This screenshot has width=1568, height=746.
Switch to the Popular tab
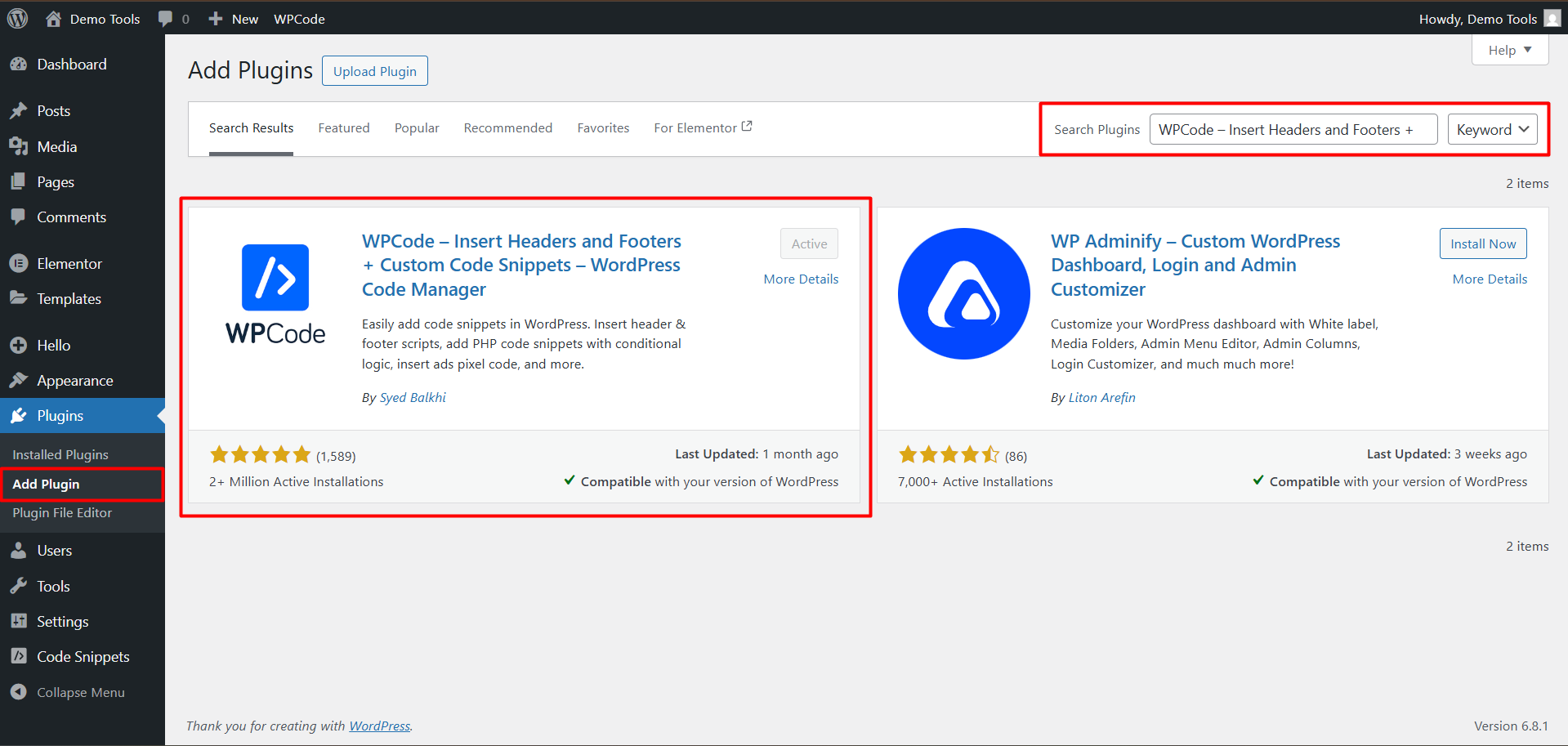point(417,128)
